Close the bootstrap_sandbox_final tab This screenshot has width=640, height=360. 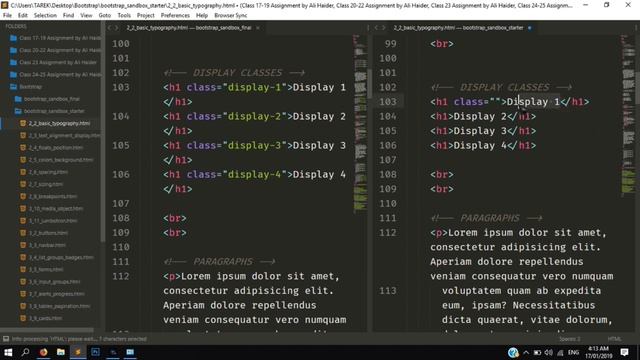coord(258,28)
